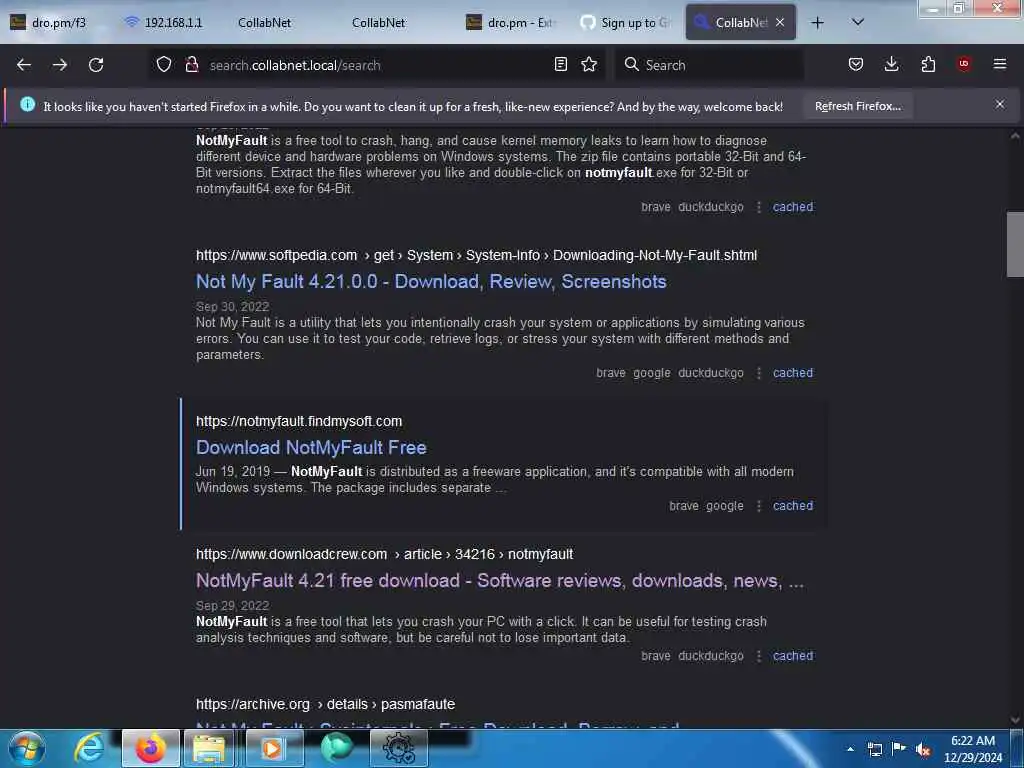The height and width of the screenshot is (768, 1024).
Task: Show hidden system tray icons
Action: 850,749
